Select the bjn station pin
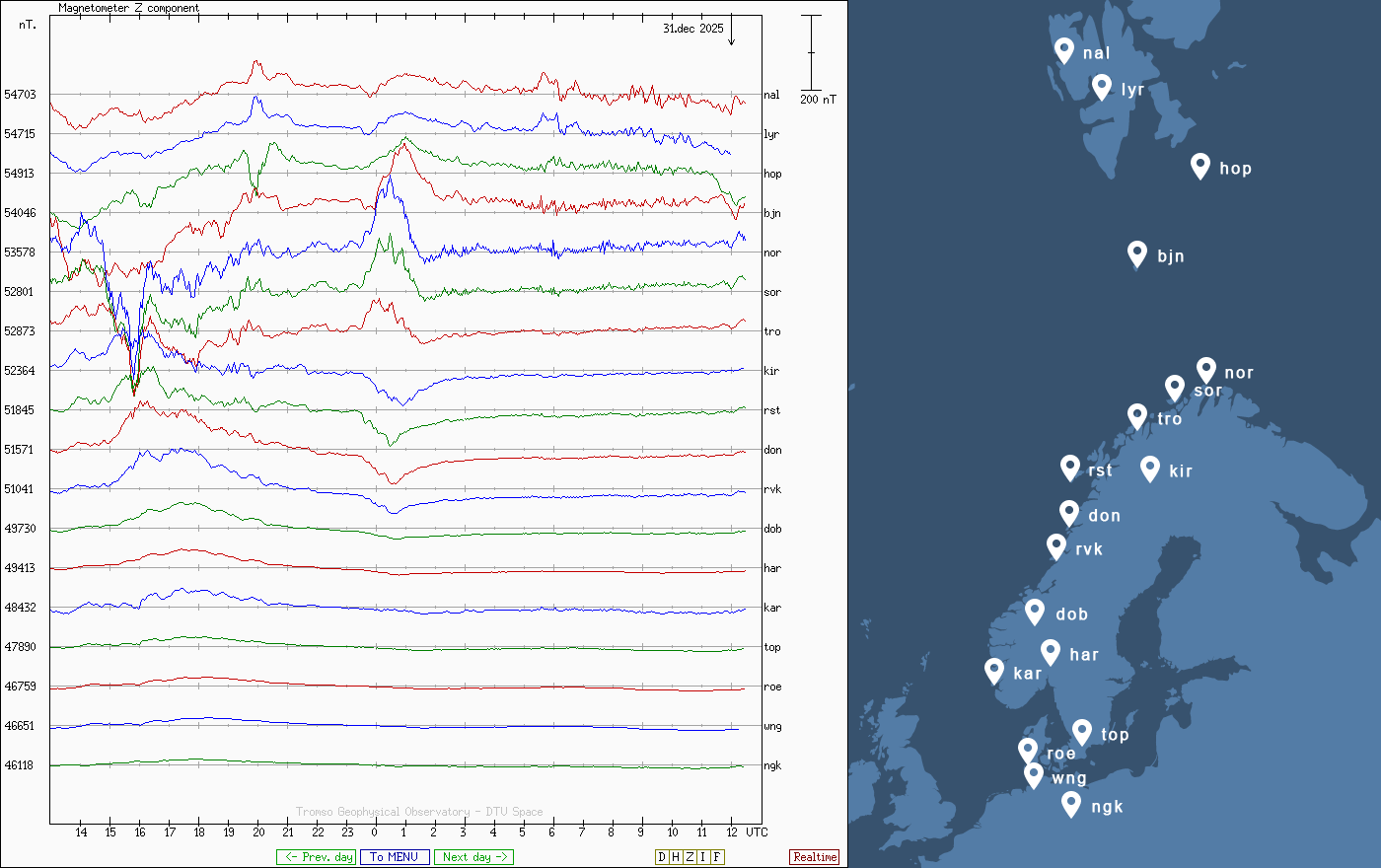The height and width of the screenshot is (868, 1381). (1137, 253)
